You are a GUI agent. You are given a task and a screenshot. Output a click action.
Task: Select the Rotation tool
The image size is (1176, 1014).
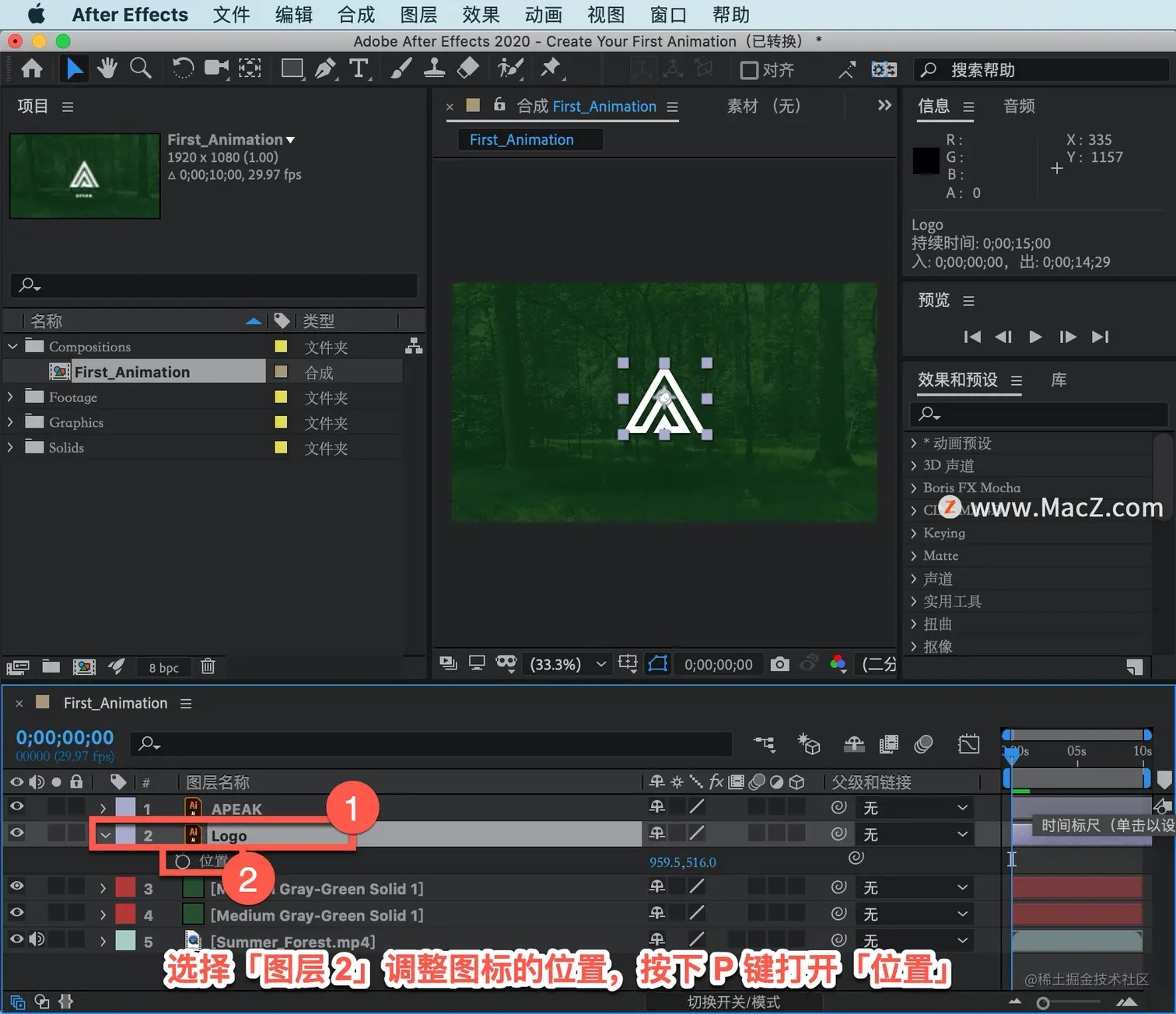click(x=183, y=69)
